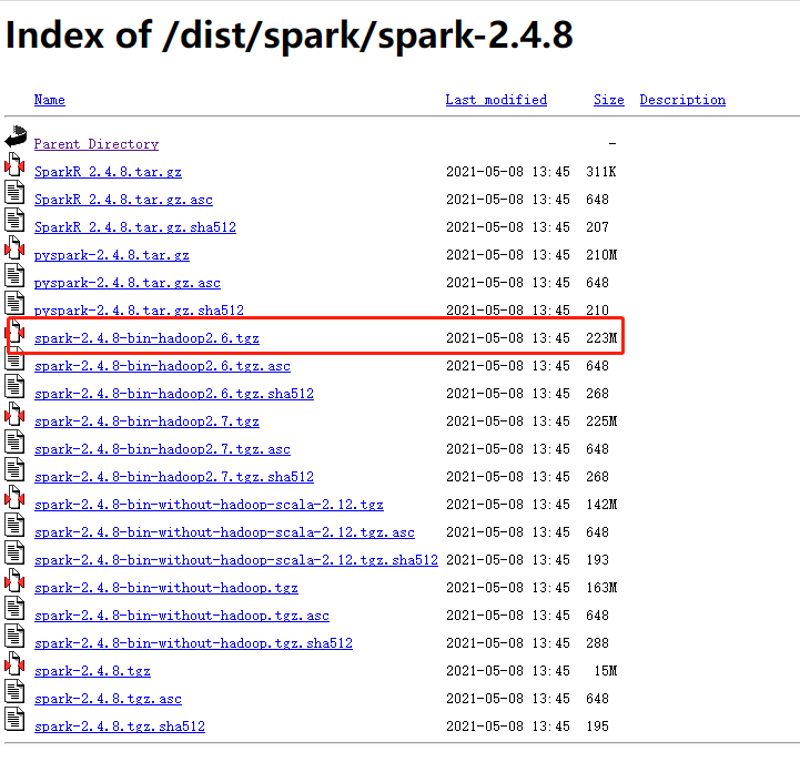Click the 163M size value
Viewport: 800px width, 772px height.
tap(602, 587)
